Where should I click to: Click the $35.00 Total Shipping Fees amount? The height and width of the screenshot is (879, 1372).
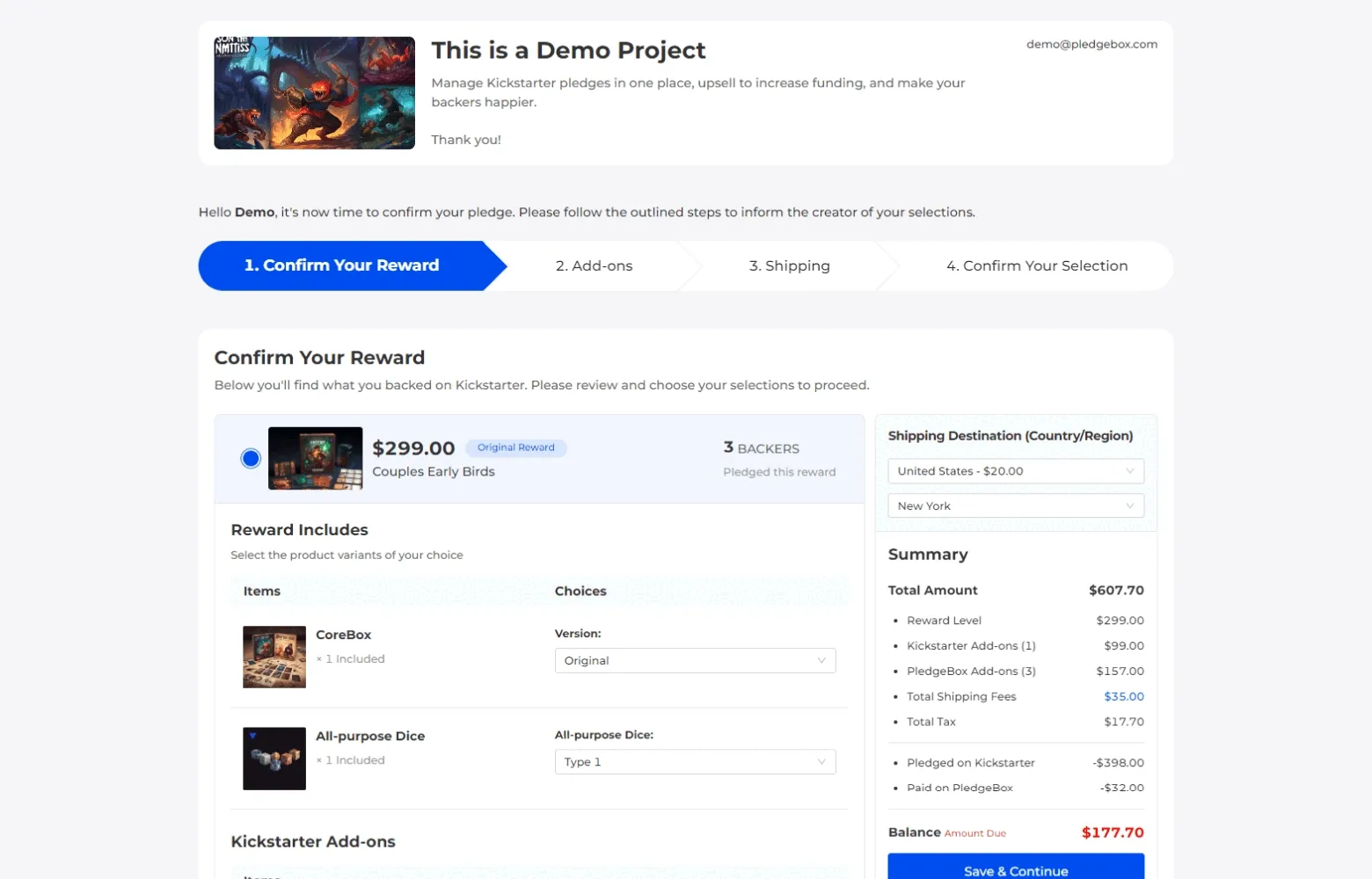coord(1123,697)
